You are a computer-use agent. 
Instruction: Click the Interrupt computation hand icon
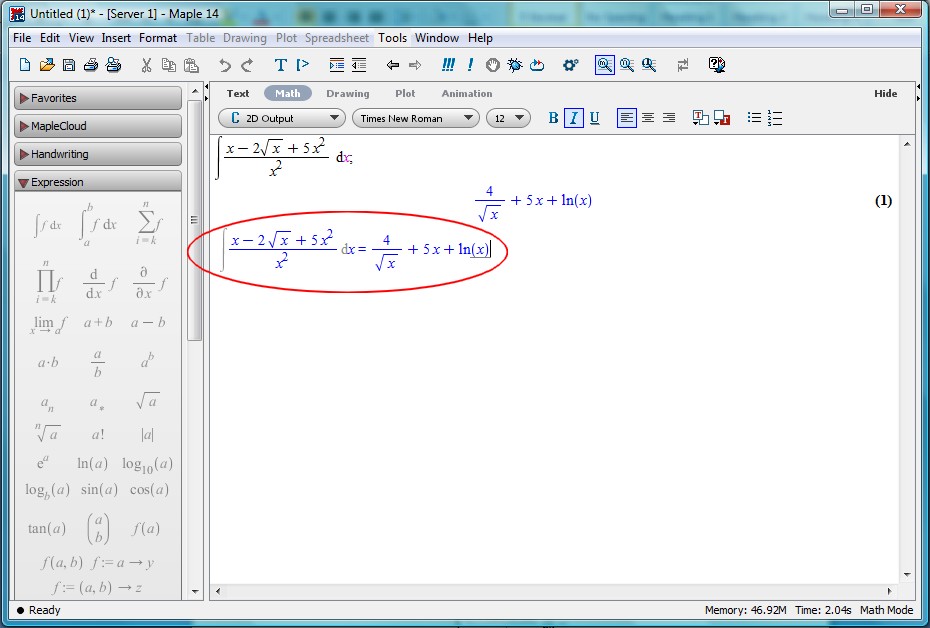coord(493,65)
